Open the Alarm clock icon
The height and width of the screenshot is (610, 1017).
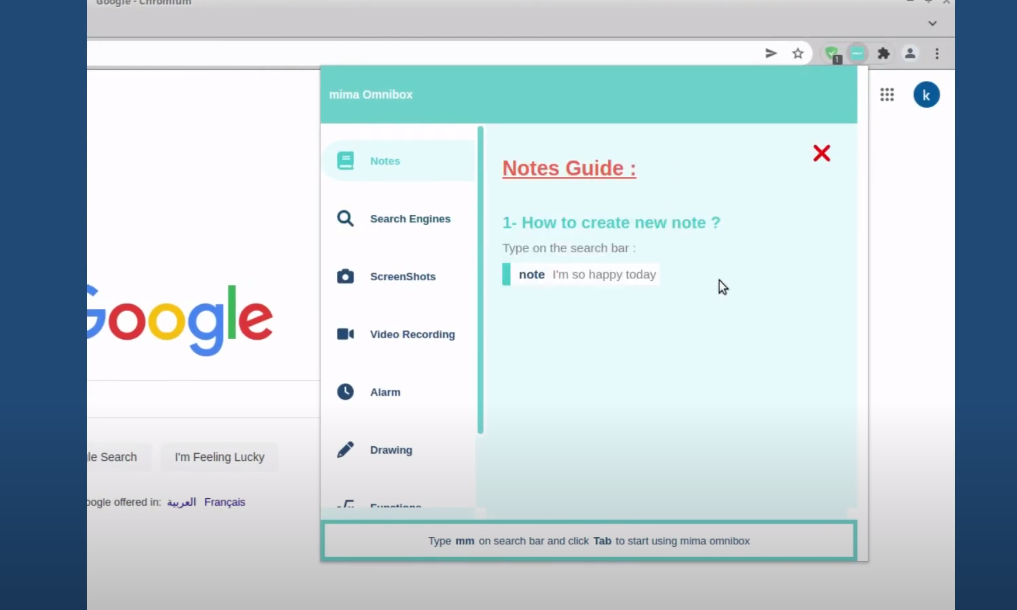(345, 391)
